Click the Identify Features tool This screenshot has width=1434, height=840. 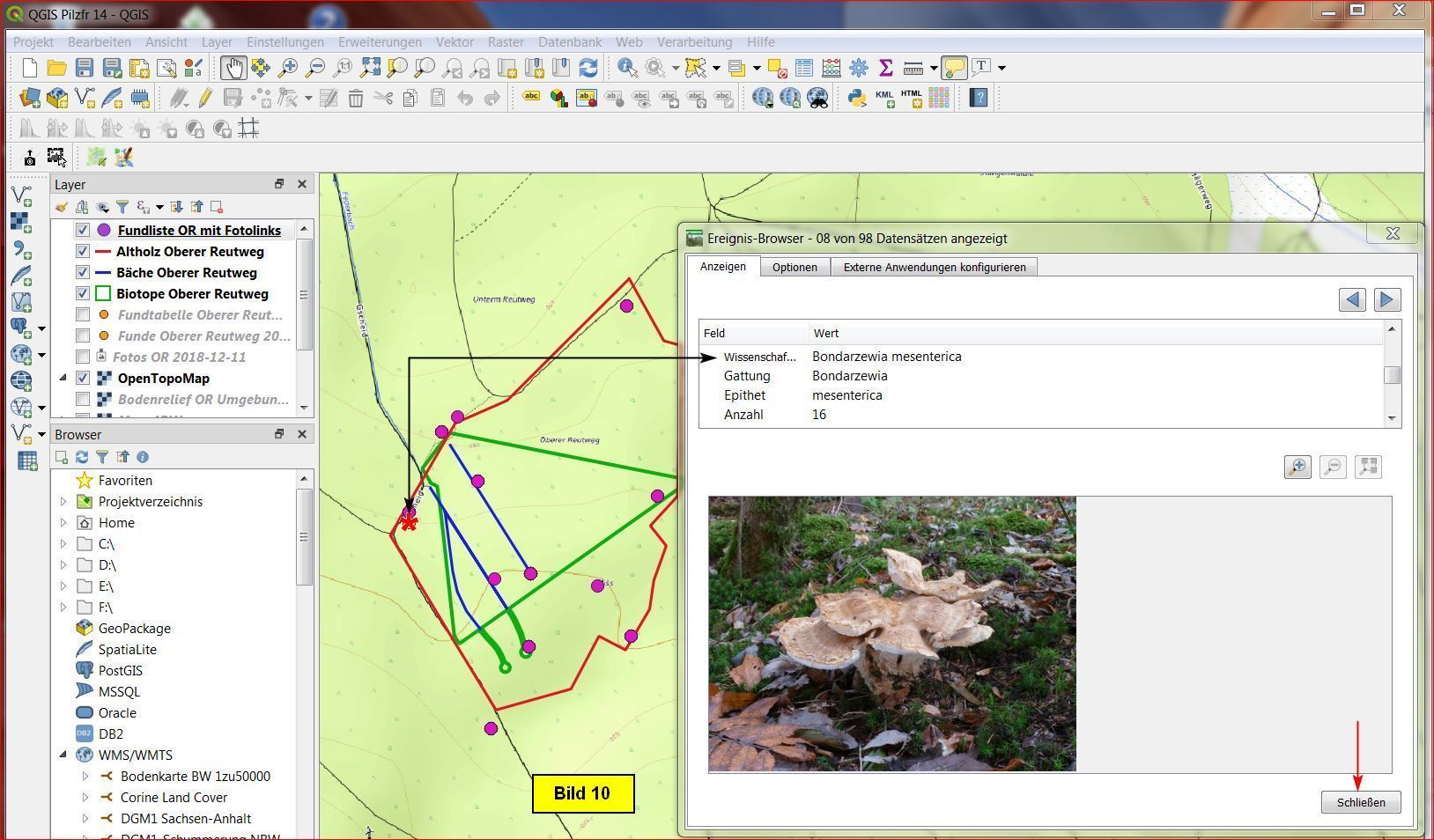(x=627, y=68)
